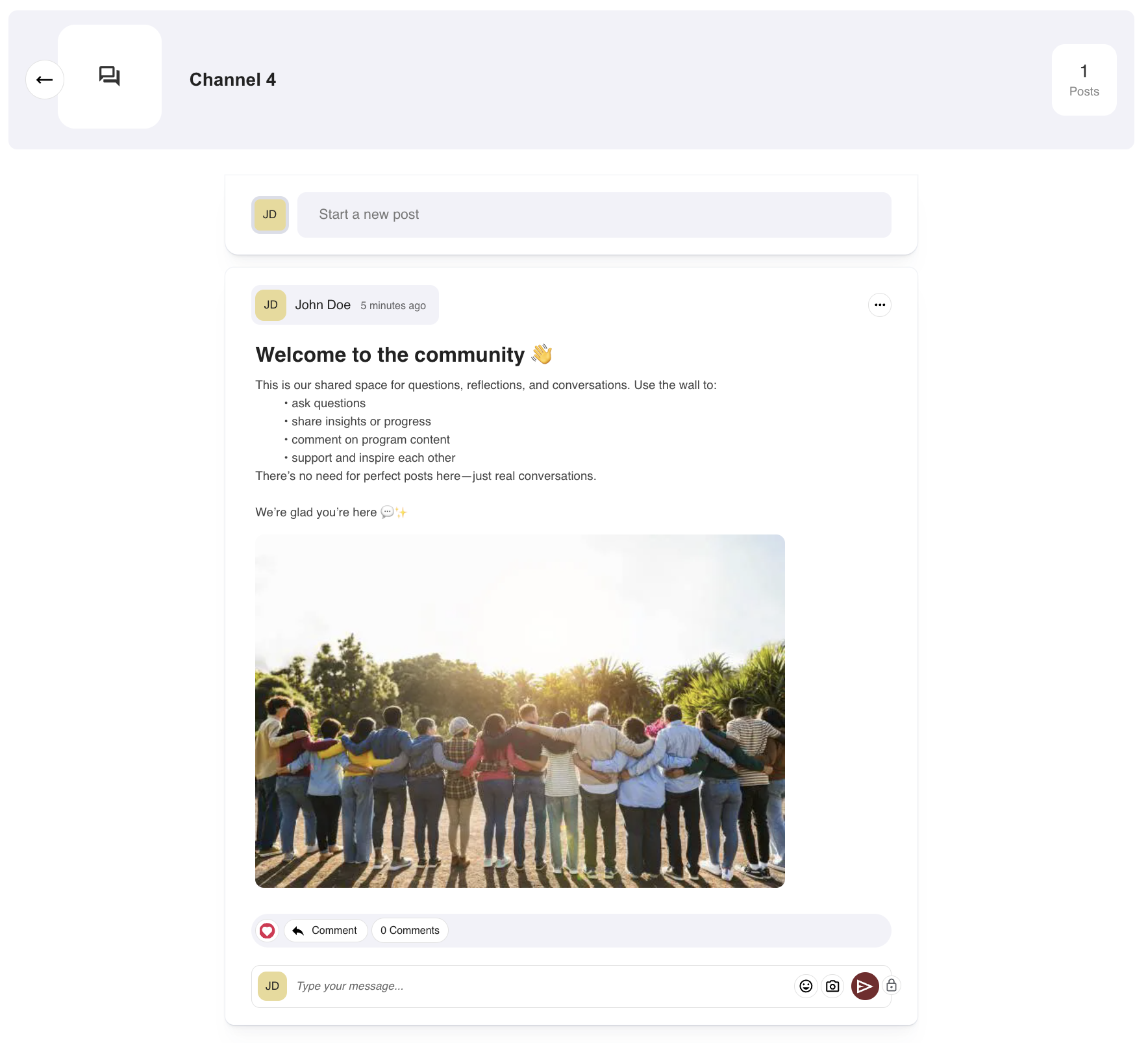Image resolution: width=1148 pixels, height=1043 pixels.
Task: Open the 0 Comments list
Action: pos(410,931)
